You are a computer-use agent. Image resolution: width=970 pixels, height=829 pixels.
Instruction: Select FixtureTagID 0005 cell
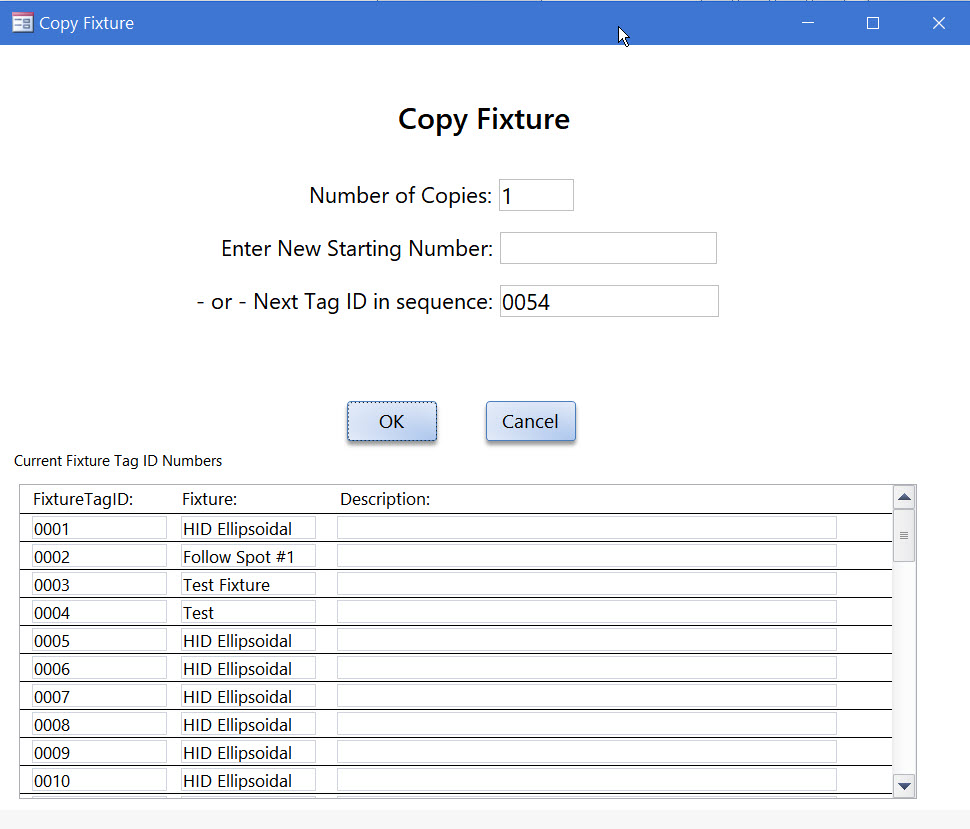pos(99,640)
